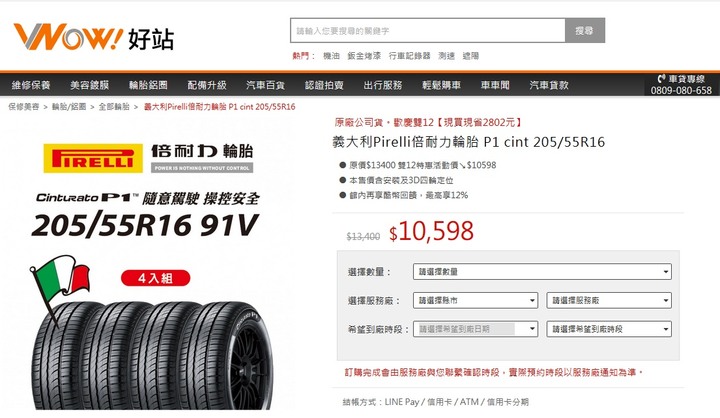
Task: Click into the keyword search input field
Action: (x=428, y=31)
